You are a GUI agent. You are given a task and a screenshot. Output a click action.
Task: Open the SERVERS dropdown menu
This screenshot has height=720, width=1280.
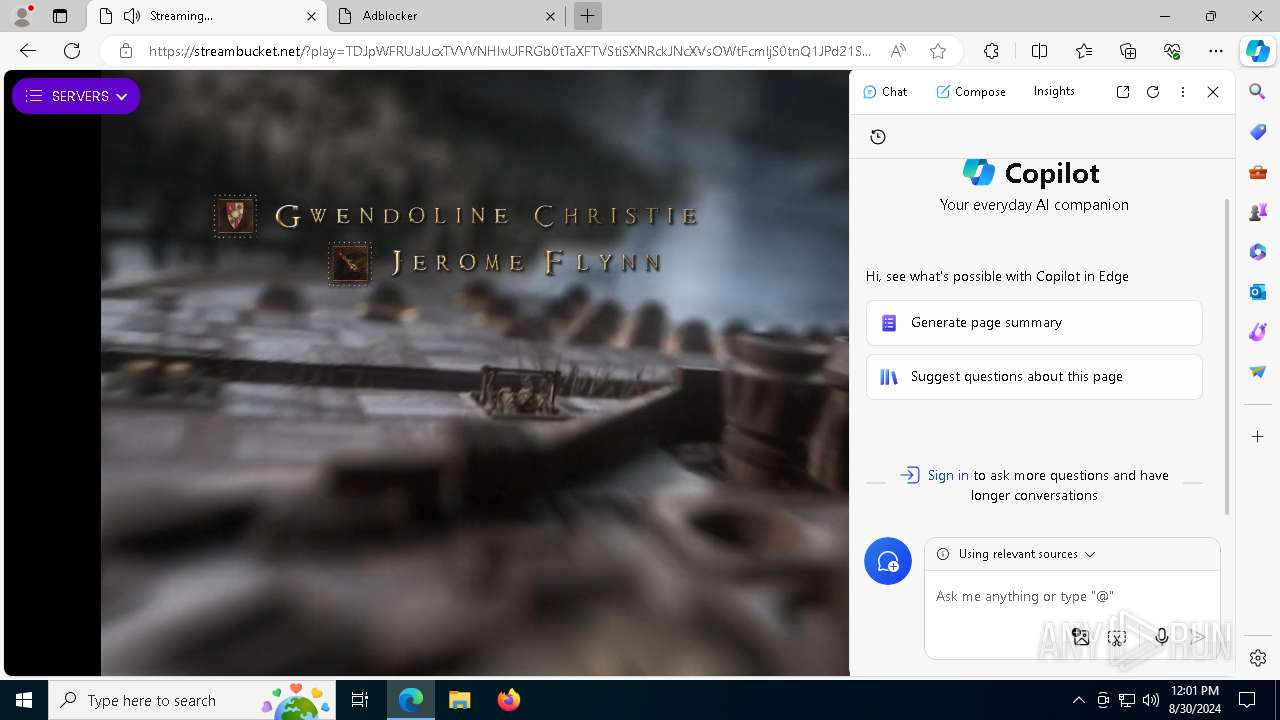(76, 96)
